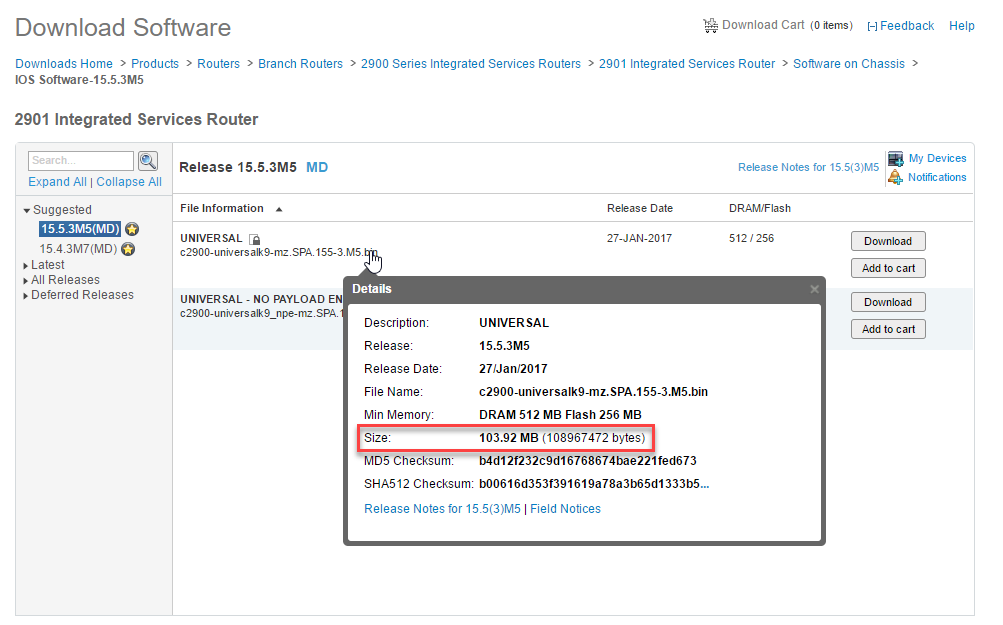Open Help link
This screenshot has height=625, width=1003.
pos(961,26)
